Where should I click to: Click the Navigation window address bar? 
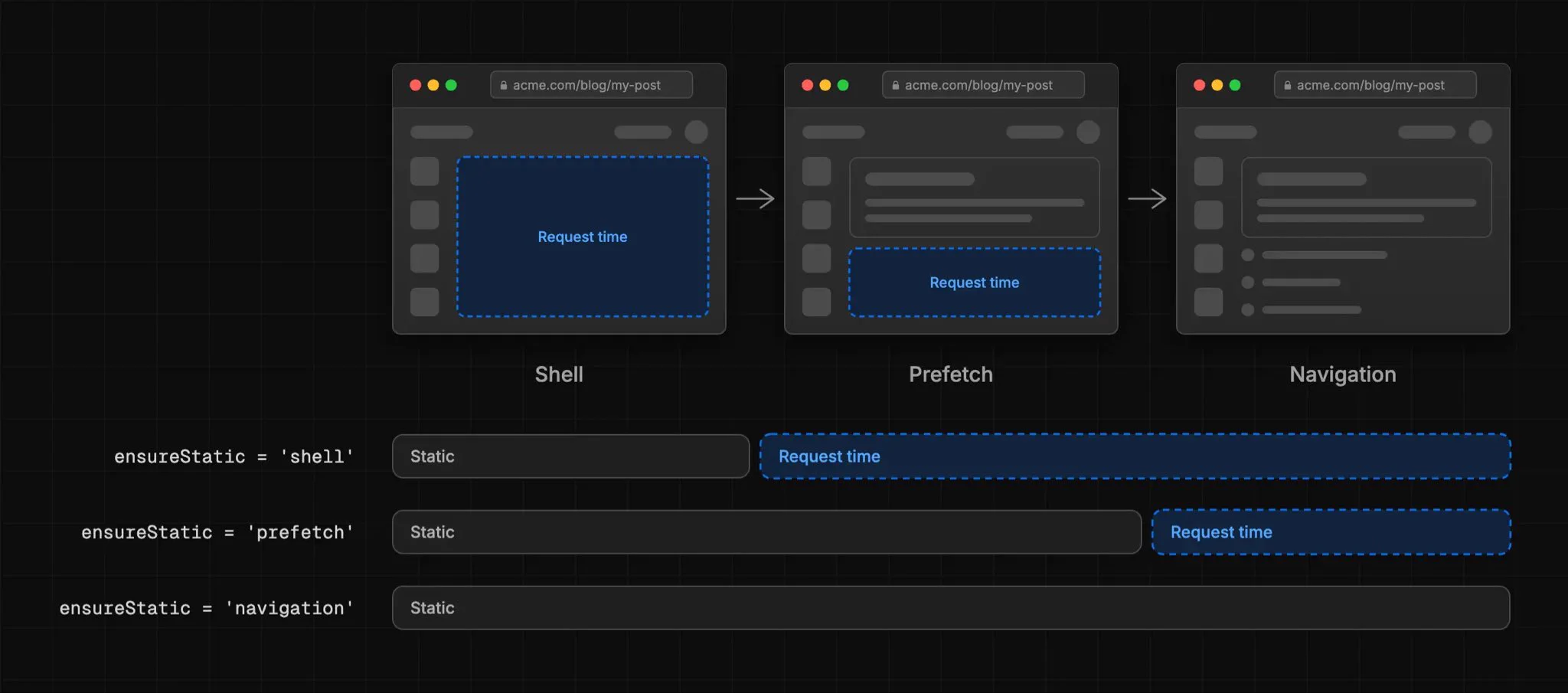(1375, 85)
